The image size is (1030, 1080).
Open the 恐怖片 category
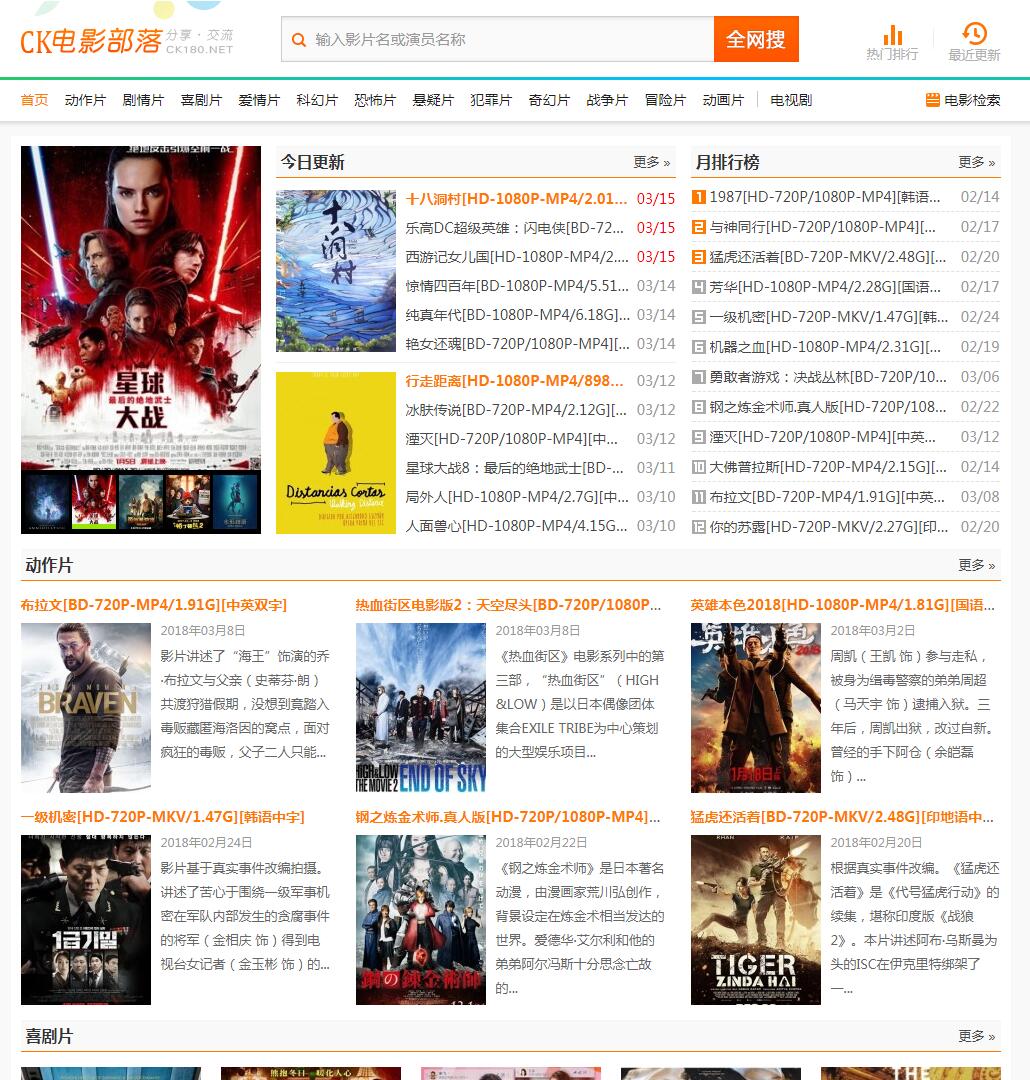(x=375, y=100)
